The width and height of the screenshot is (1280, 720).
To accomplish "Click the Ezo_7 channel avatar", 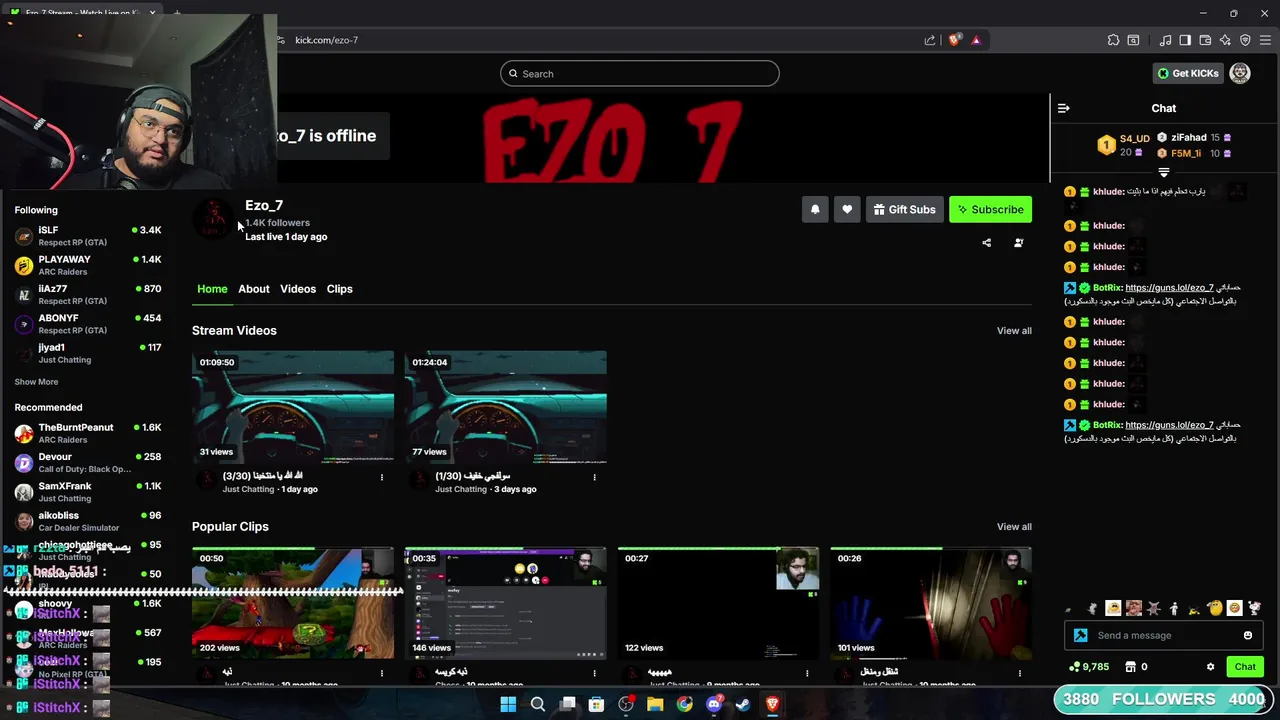I will [x=213, y=219].
